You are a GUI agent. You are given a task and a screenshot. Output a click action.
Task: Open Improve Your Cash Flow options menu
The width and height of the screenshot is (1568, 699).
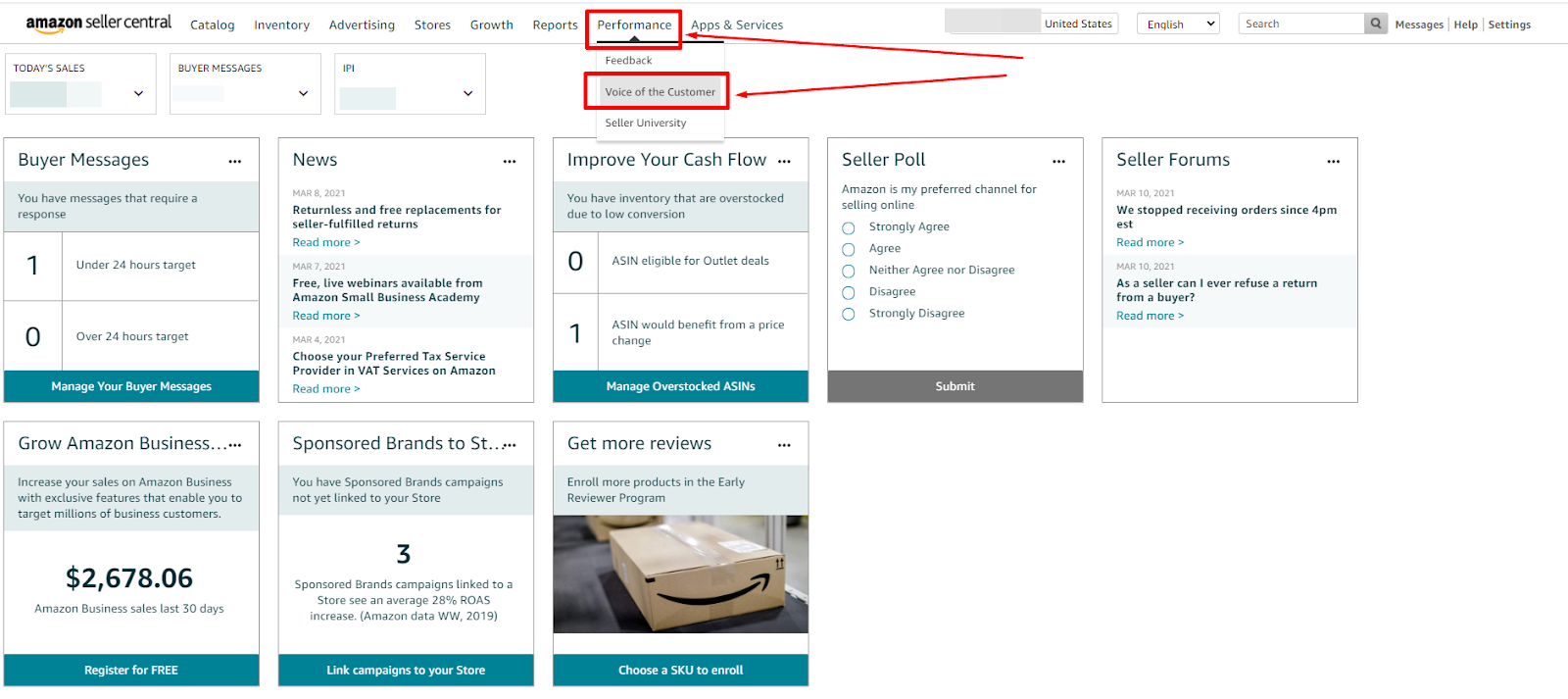[x=784, y=161]
